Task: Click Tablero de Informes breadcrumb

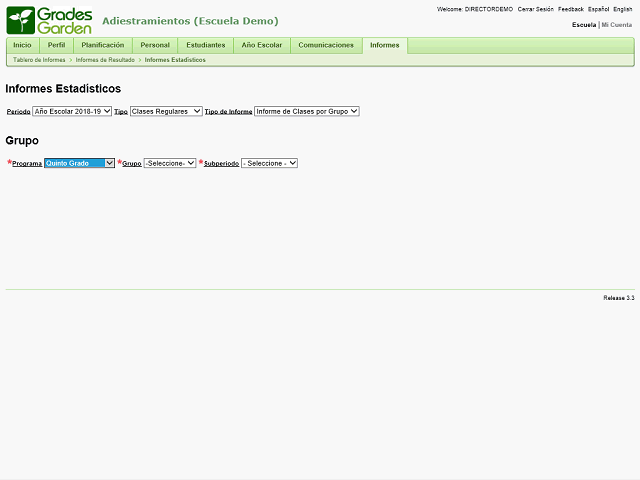Action: [39, 60]
